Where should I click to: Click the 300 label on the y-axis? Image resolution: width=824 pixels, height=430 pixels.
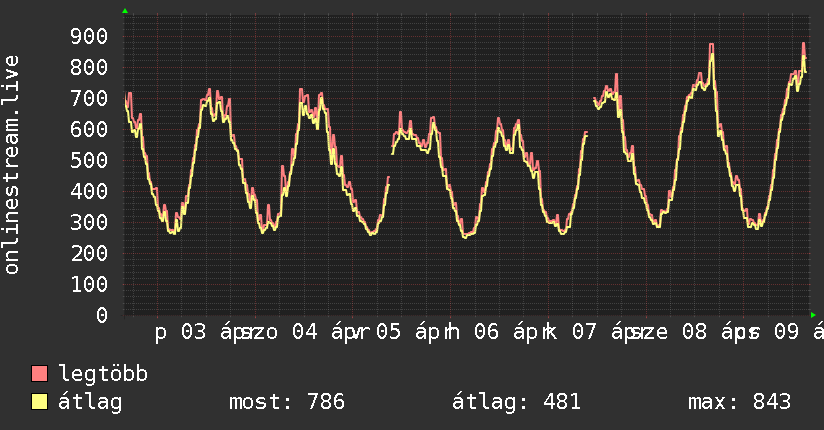tap(90, 222)
